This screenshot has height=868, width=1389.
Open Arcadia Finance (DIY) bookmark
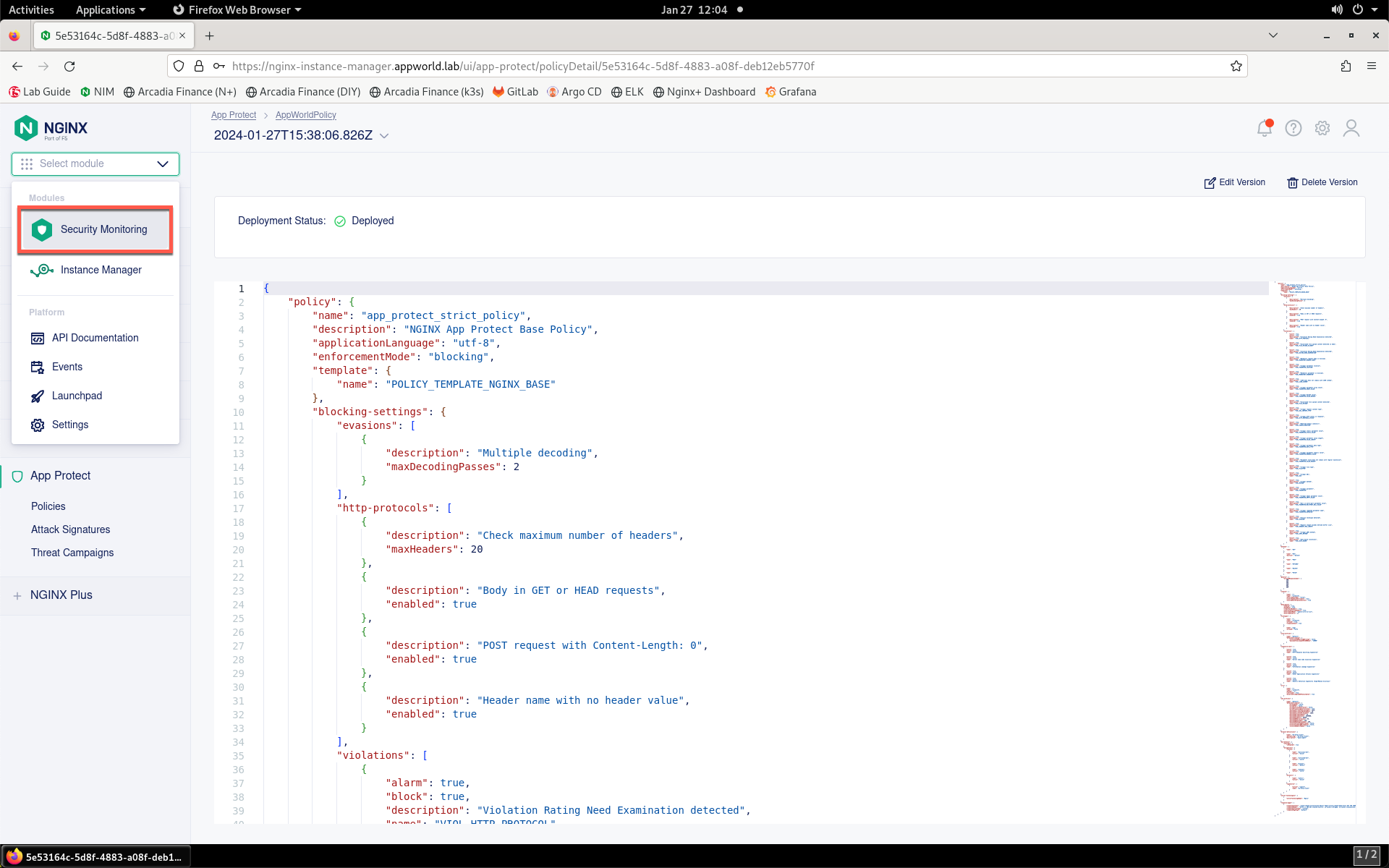coord(302,92)
